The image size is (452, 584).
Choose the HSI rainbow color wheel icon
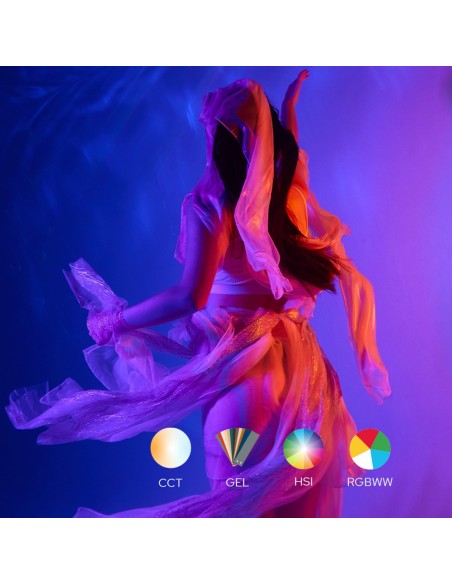coord(303,448)
